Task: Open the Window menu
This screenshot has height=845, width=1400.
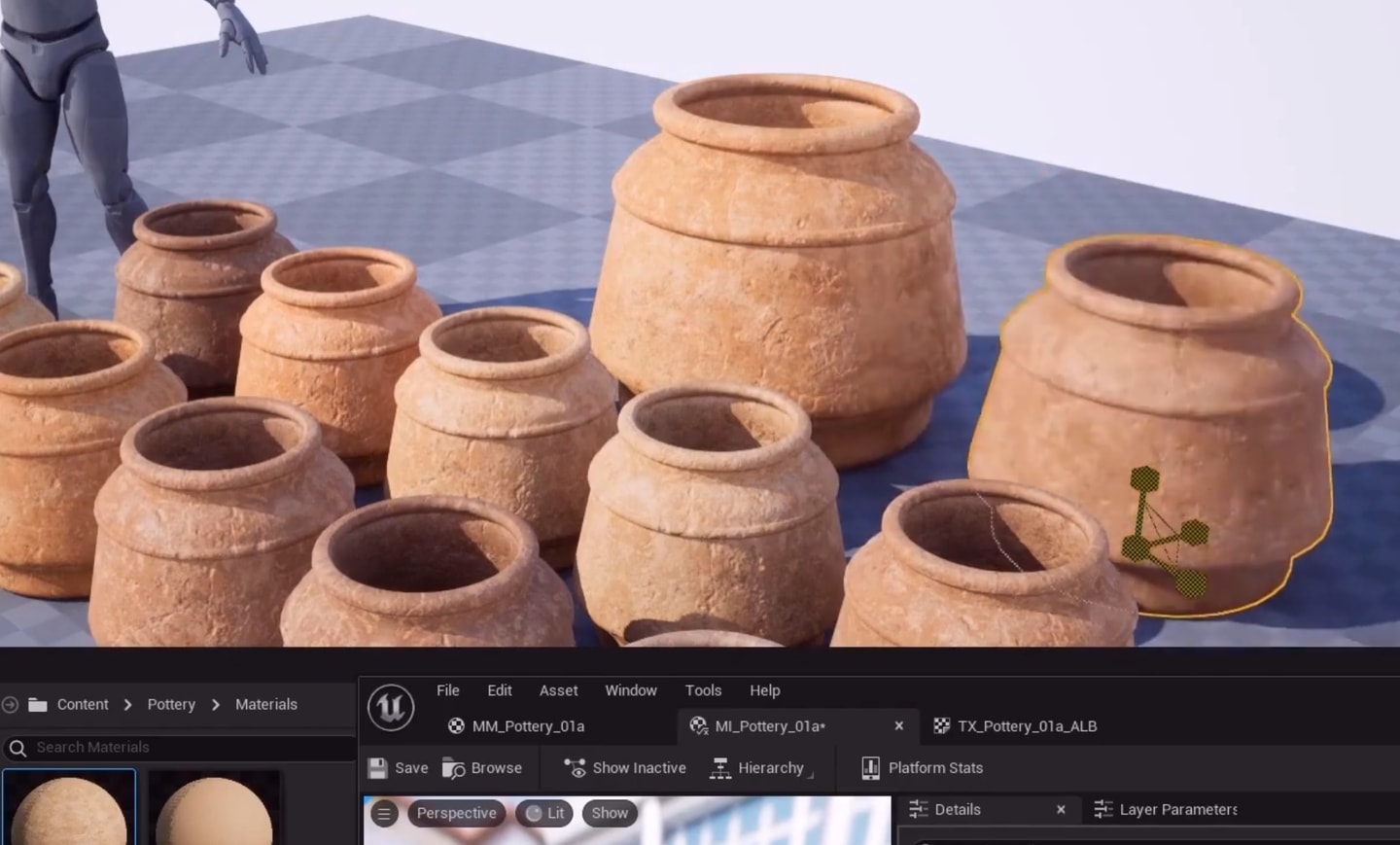Action: tap(631, 690)
